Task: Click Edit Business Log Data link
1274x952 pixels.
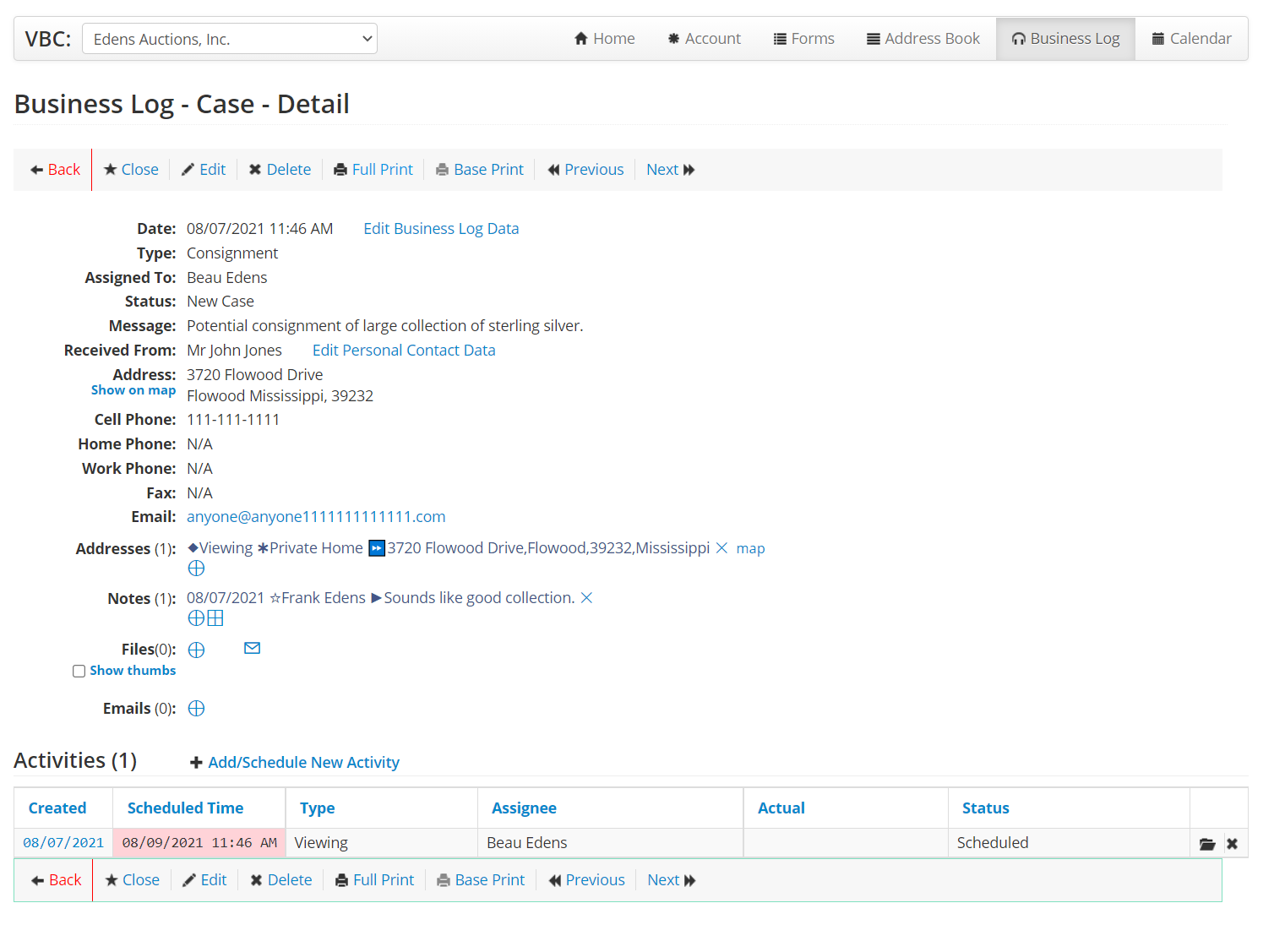Action: 441,229
